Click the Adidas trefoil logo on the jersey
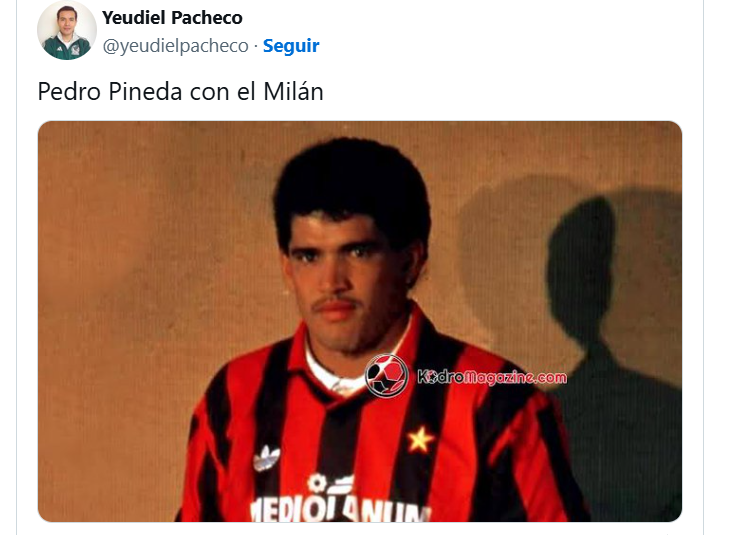740x535 pixels. 267,459
